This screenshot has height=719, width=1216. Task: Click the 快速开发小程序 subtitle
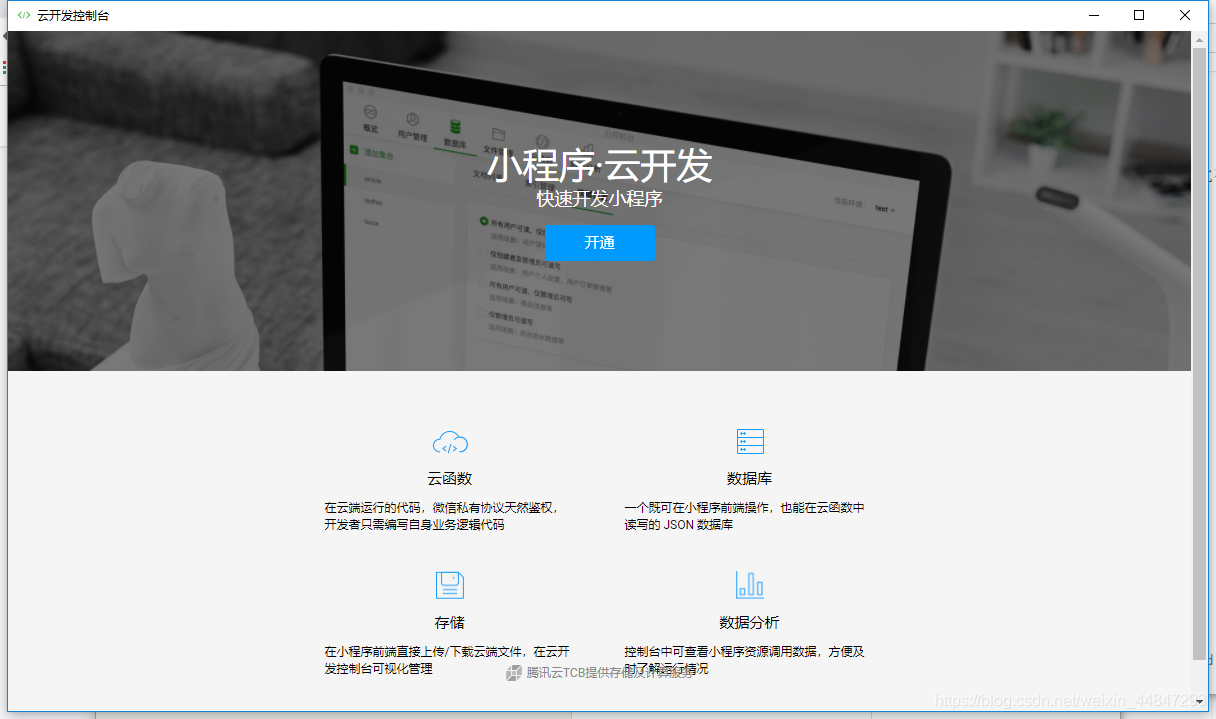[600, 199]
